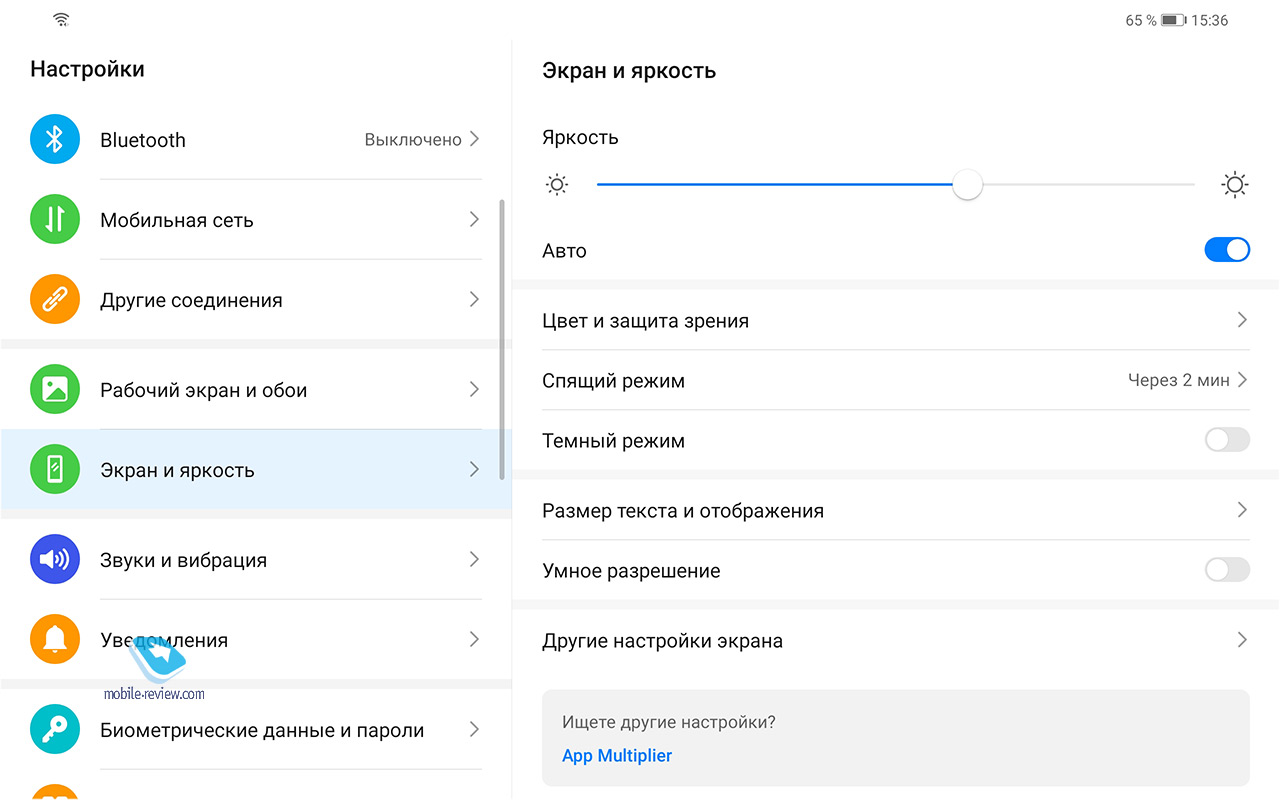Tap the minimum brightness sun icon

pyautogui.click(x=557, y=185)
